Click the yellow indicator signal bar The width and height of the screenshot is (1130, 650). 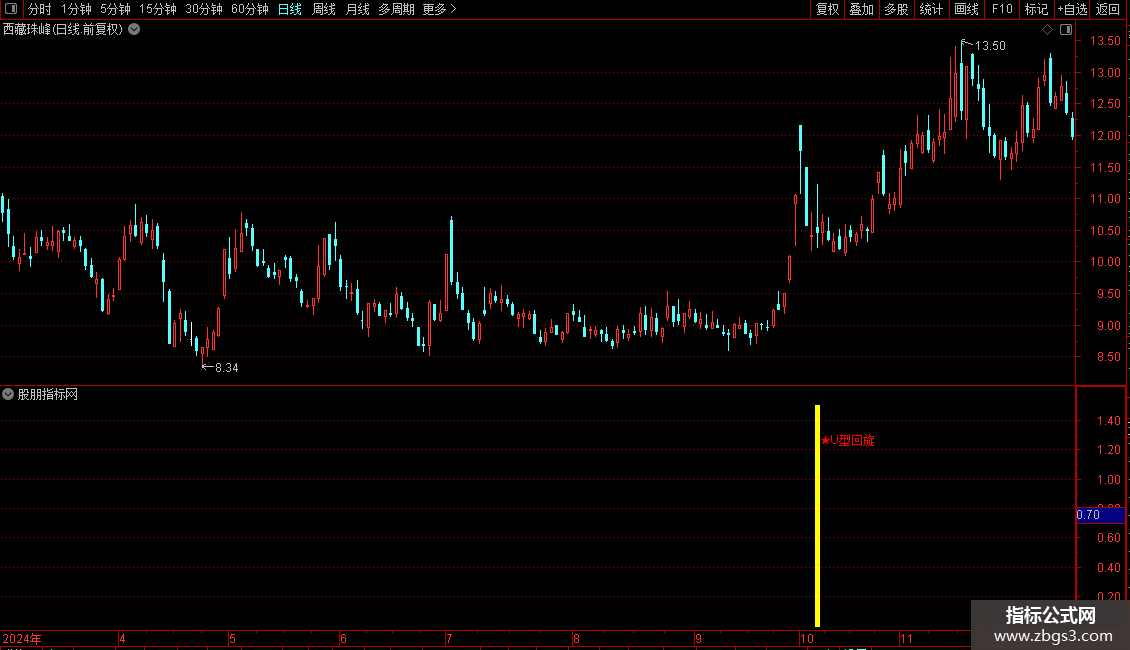817,515
